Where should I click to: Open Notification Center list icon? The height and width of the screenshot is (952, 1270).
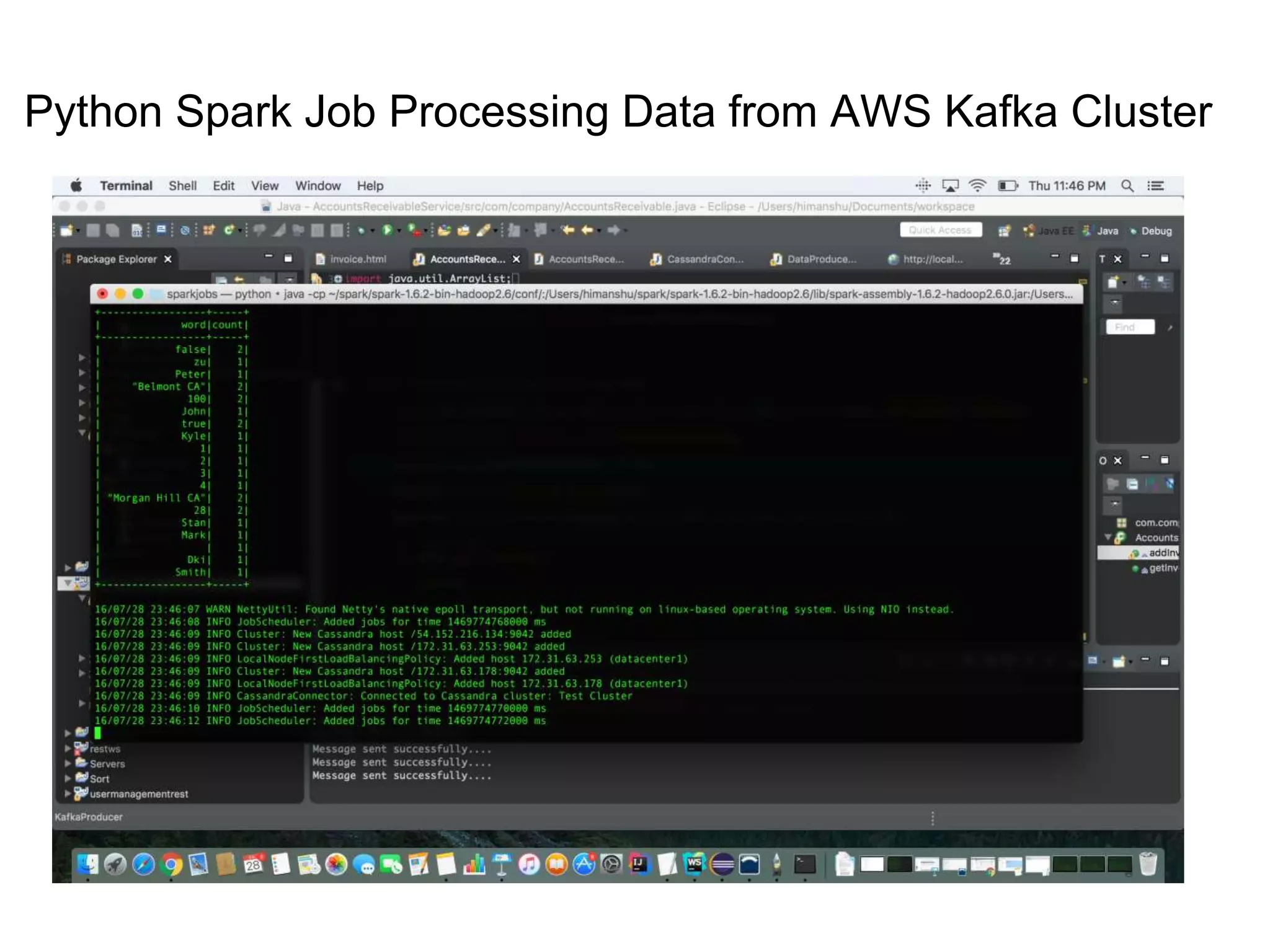(x=1155, y=186)
